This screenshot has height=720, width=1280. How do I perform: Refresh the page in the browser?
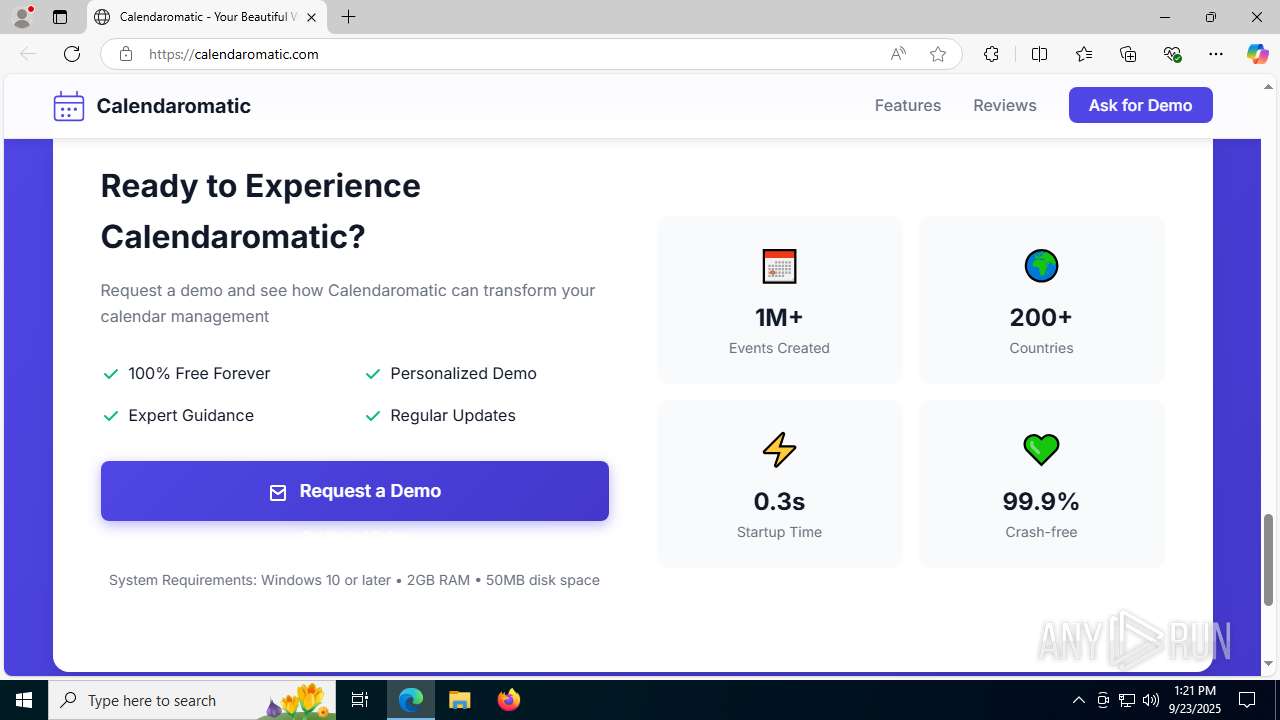pyautogui.click(x=72, y=54)
